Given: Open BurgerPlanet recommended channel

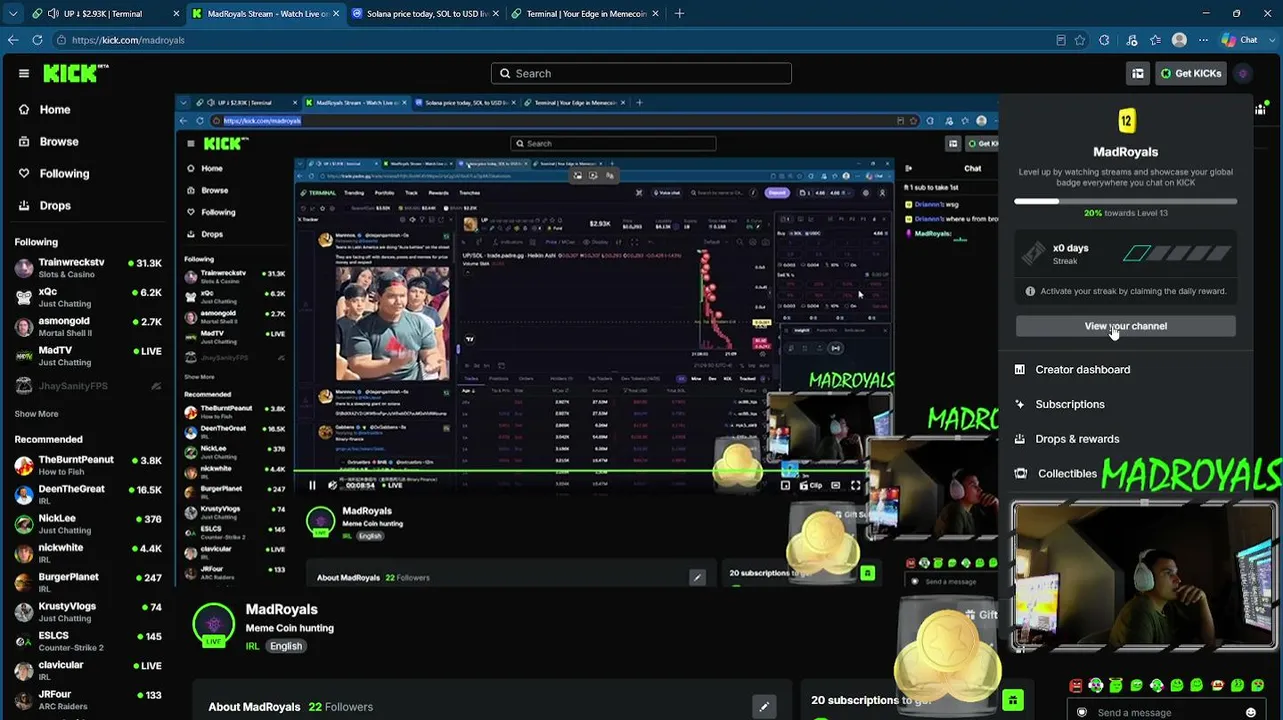Looking at the screenshot, I should point(88,582).
